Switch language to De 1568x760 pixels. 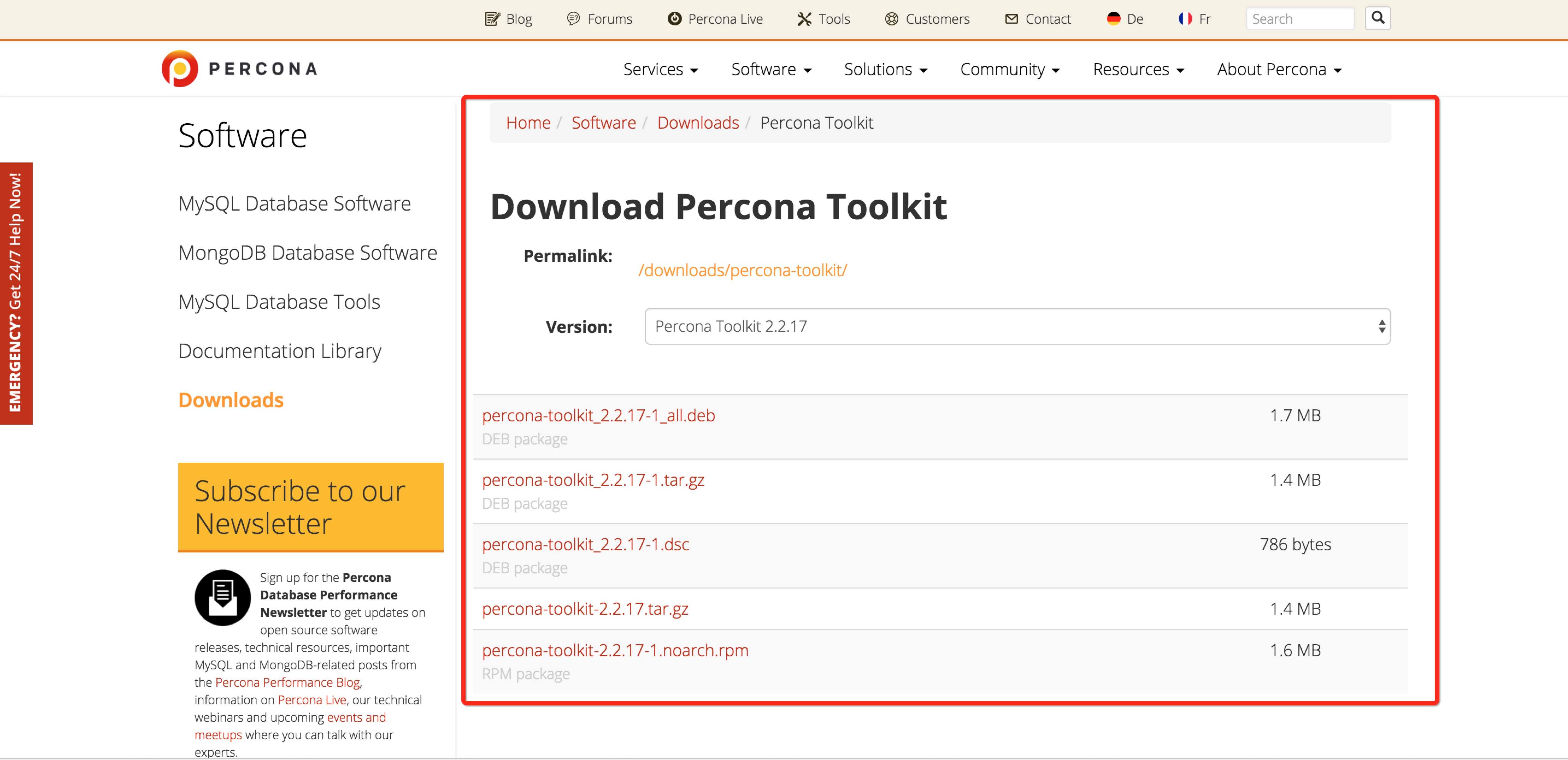1135,19
